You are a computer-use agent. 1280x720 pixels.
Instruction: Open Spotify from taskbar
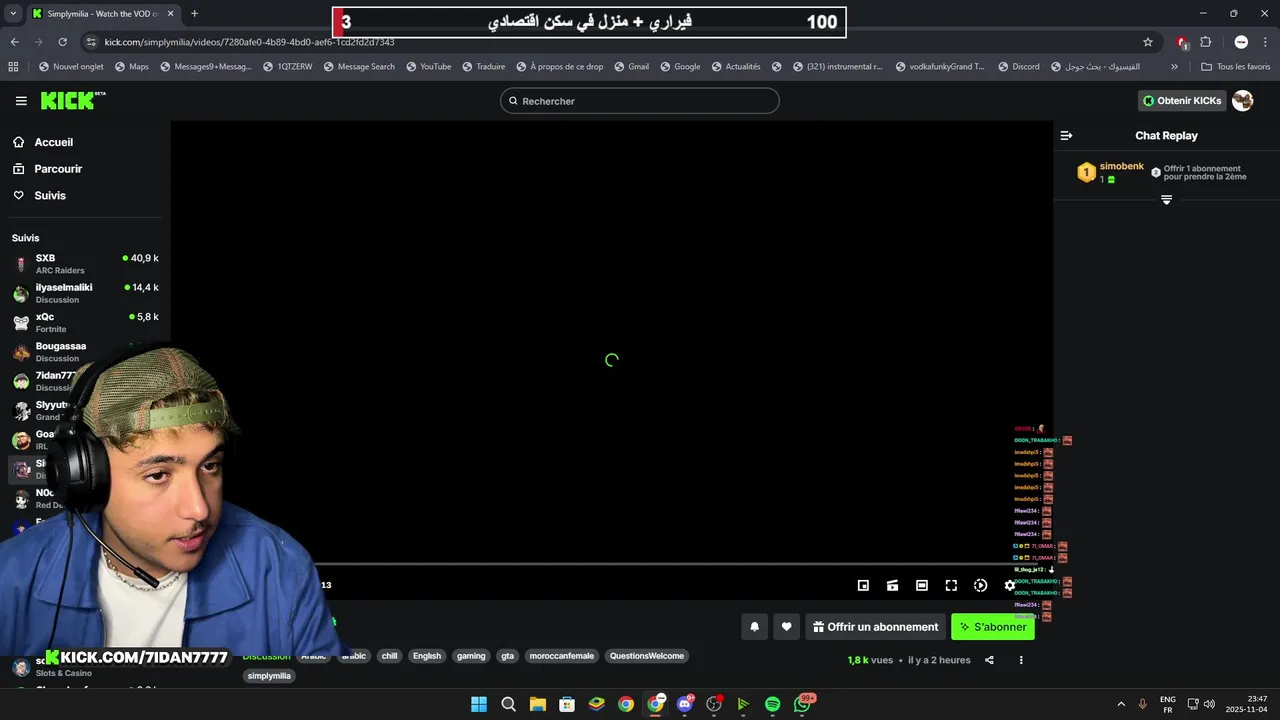tap(772, 704)
